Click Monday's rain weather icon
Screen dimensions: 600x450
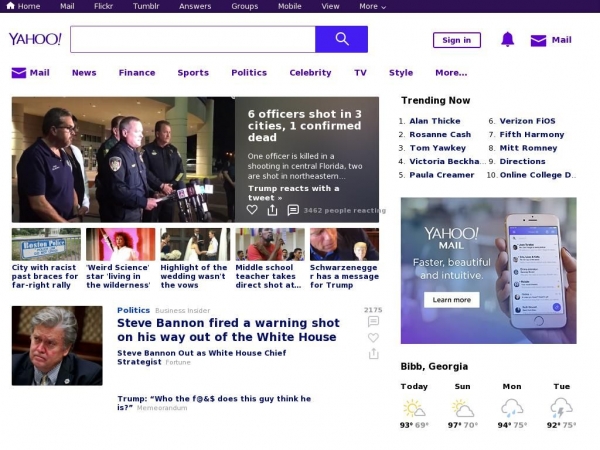pos(512,408)
